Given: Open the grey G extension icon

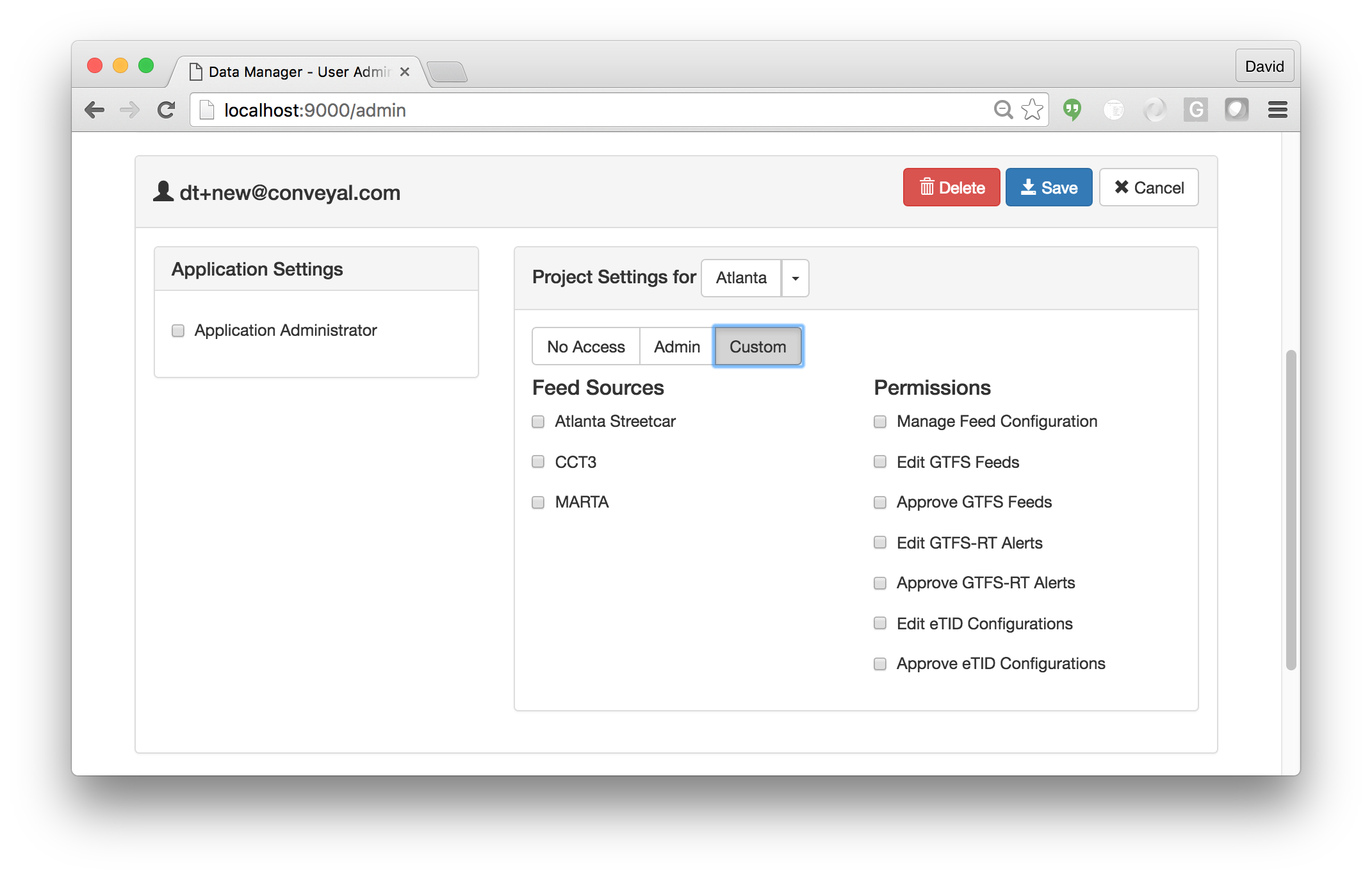Looking at the screenshot, I should coord(1195,110).
